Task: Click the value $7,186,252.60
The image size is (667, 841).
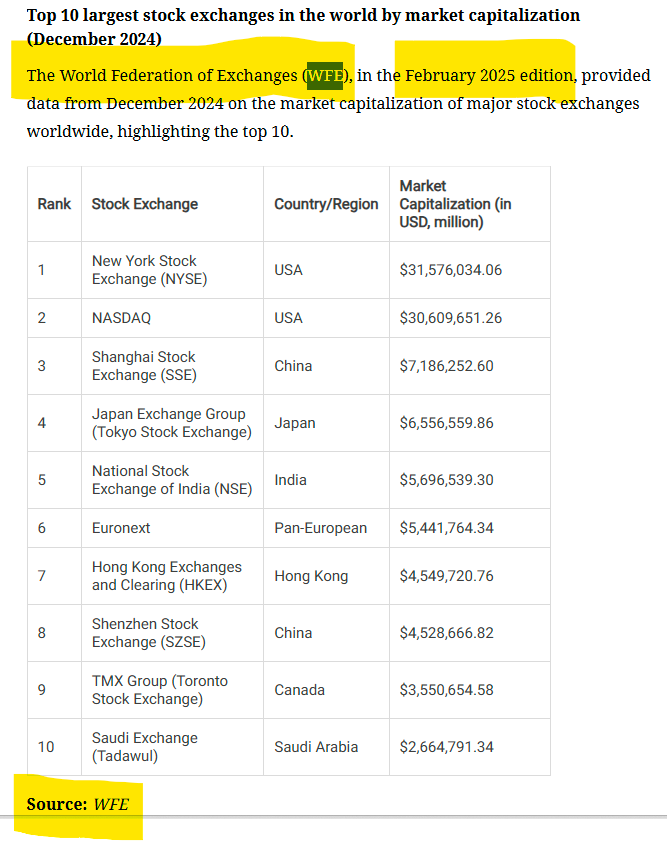Action: [x=446, y=366]
